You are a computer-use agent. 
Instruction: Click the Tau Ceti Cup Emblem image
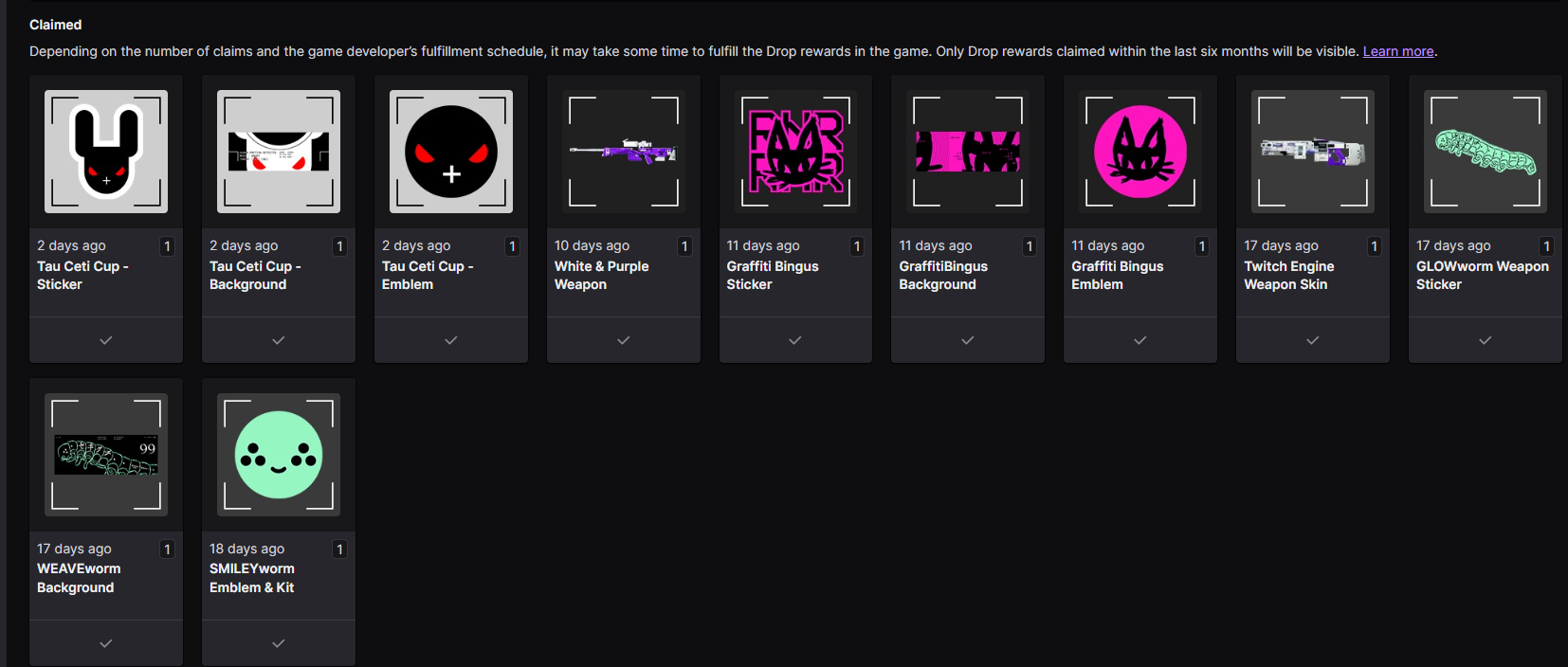tap(451, 152)
